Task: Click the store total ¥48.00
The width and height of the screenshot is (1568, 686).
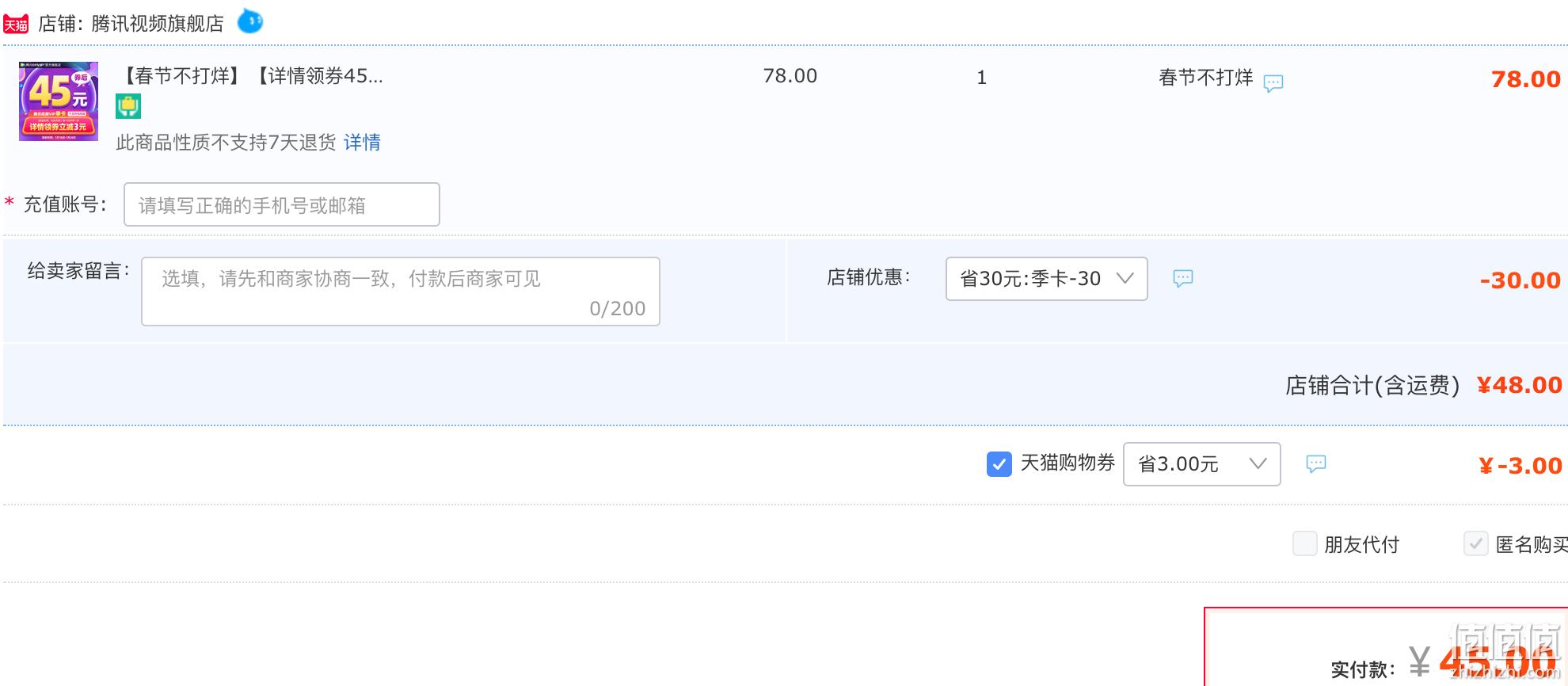Action: pyautogui.click(x=1520, y=385)
